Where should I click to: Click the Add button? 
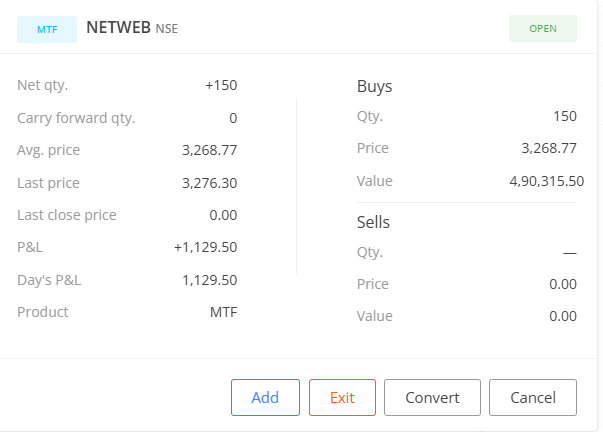[x=265, y=397]
